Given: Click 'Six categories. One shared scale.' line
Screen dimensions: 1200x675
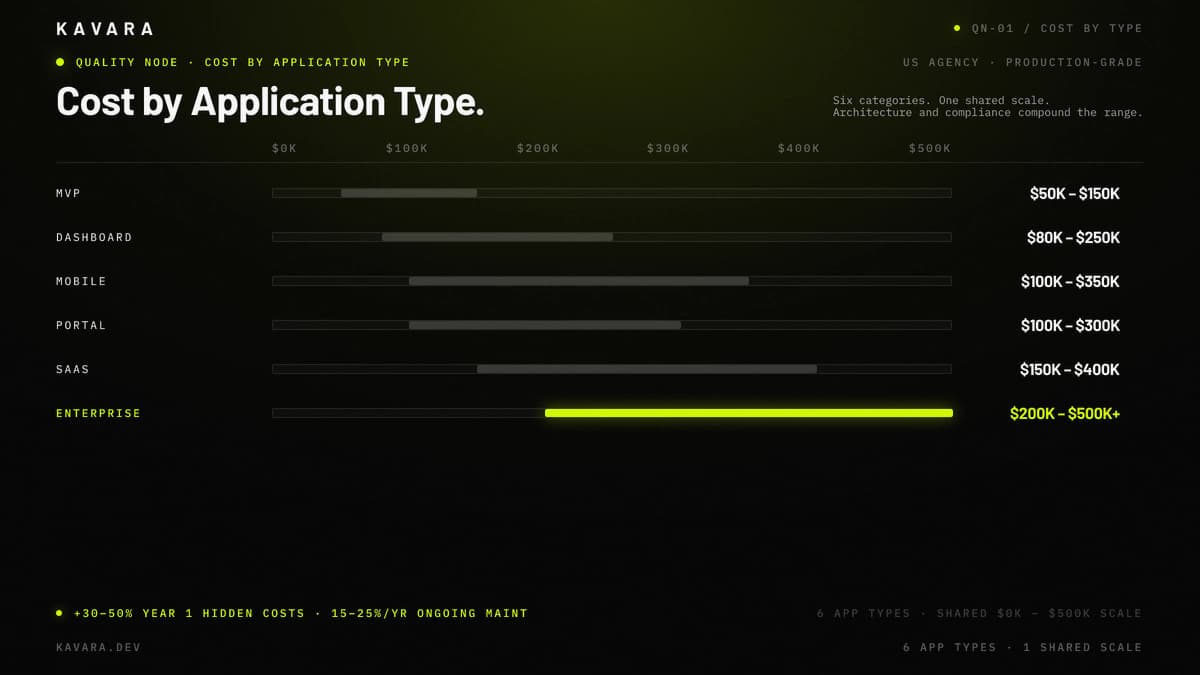Looking at the screenshot, I should [x=941, y=101].
